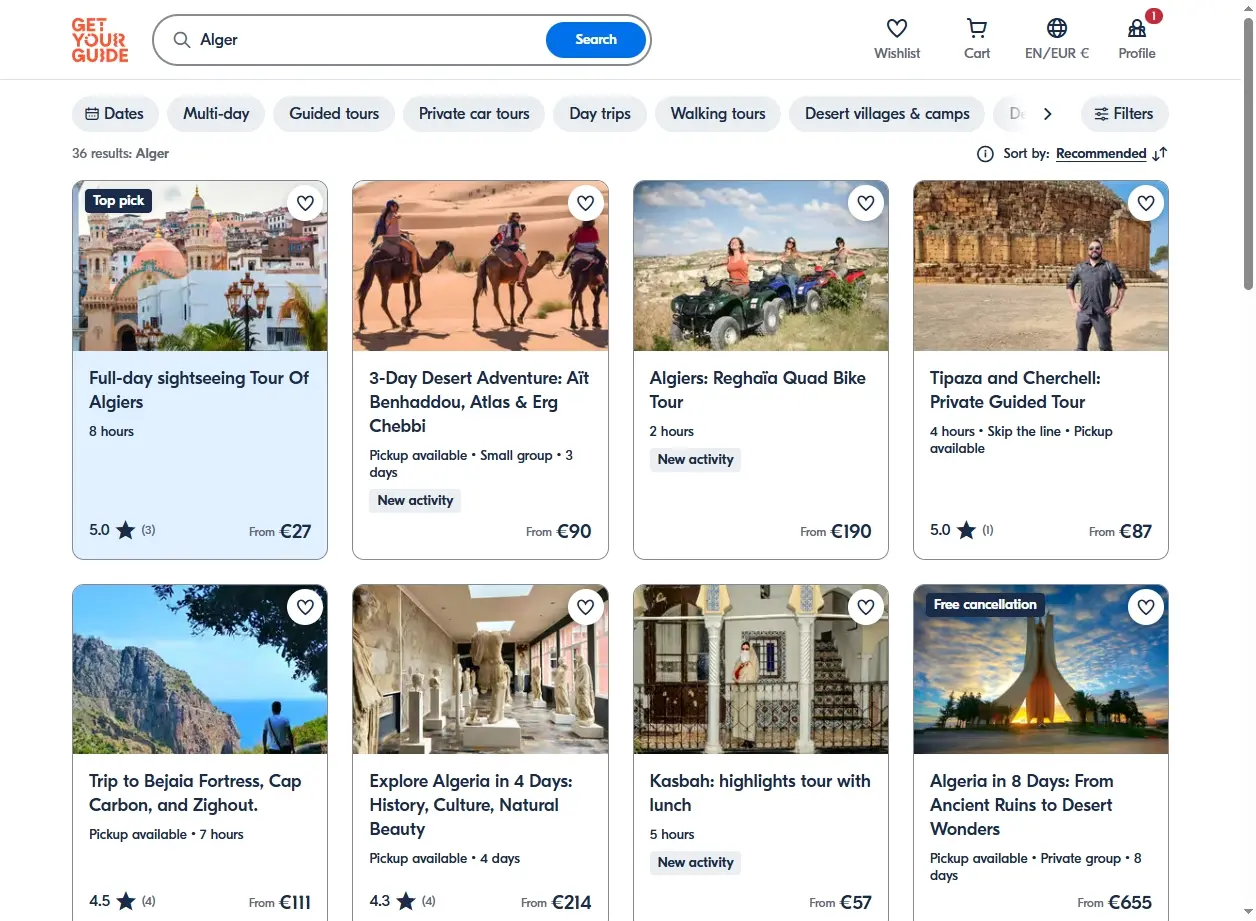
Task: Open the Kasbah courtyard thumbnail image
Action: tap(761, 669)
